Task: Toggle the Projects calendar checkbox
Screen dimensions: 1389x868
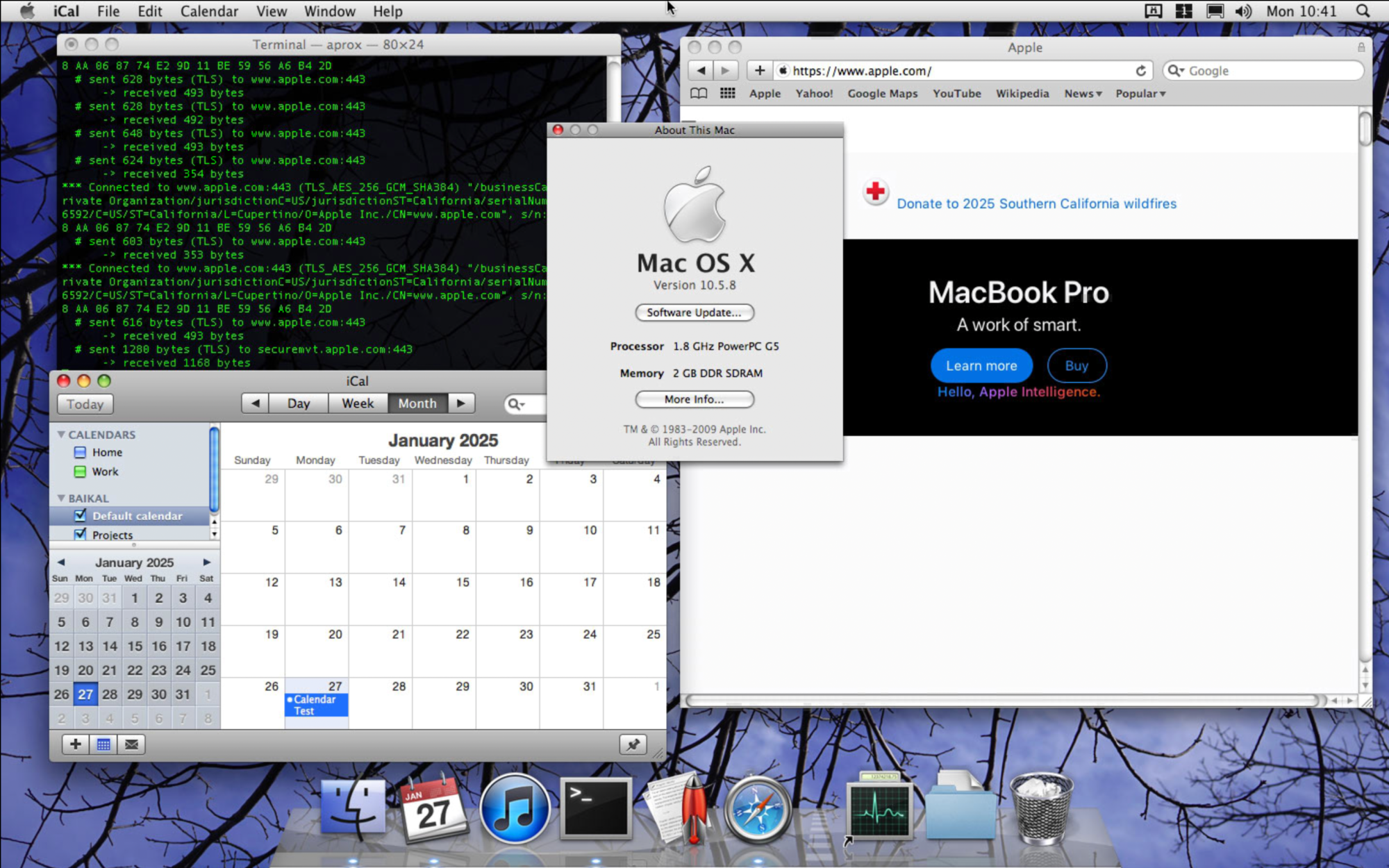Action: (x=80, y=534)
